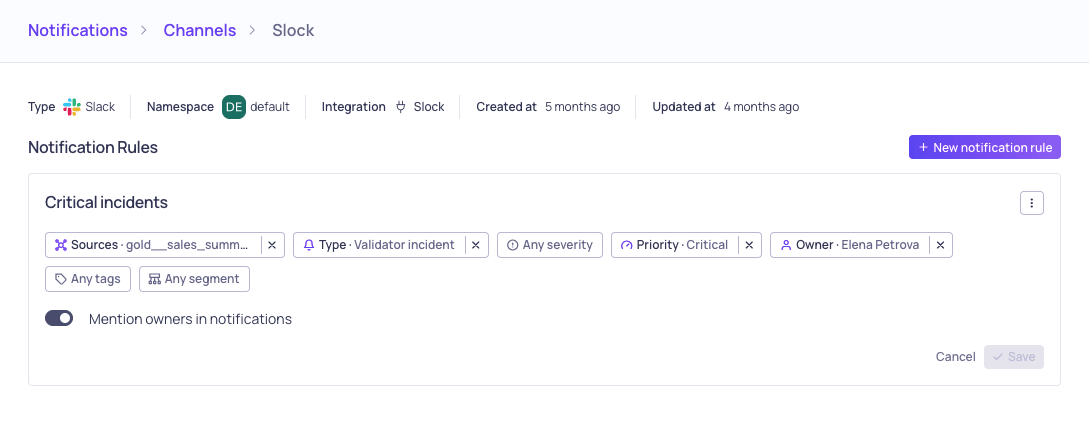Click the severity alert circle icon
The width and height of the screenshot is (1089, 422).
pyautogui.click(x=513, y=245)
